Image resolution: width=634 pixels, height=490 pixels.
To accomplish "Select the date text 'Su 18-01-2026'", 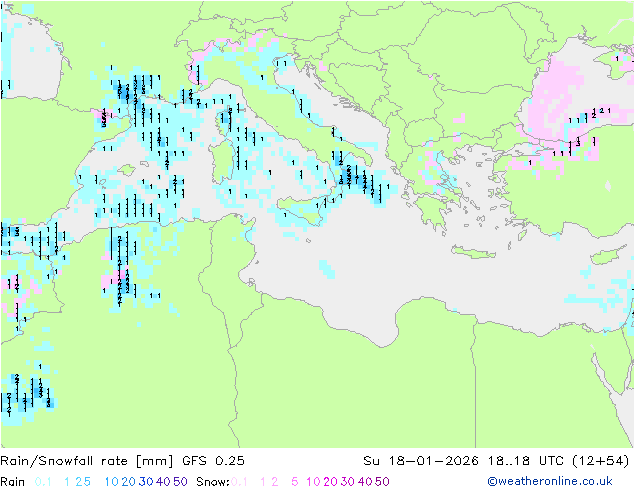I will coord(421,461).
